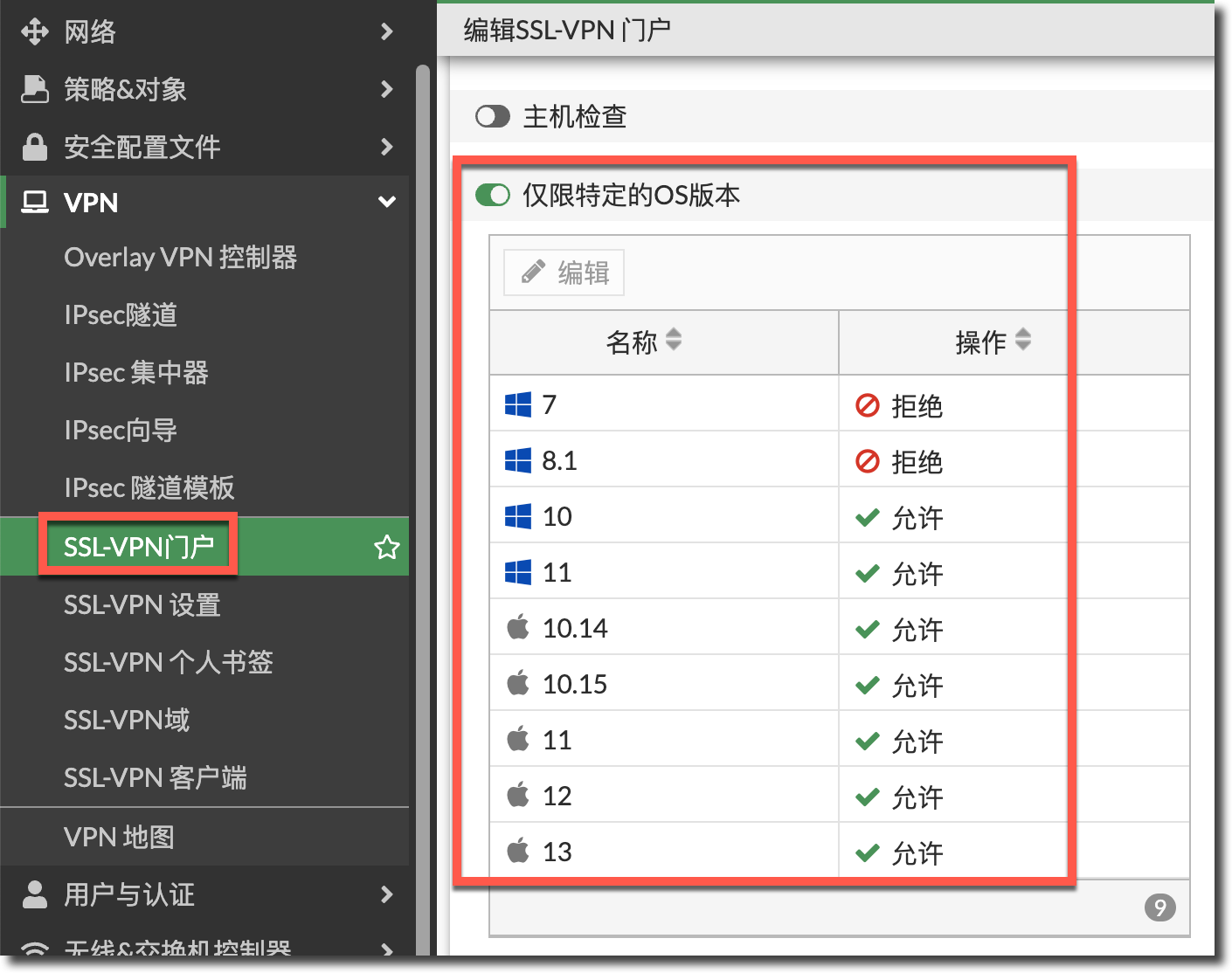Click the 编辑 button above the table
This screenshot has height=973, width=1232.
[x=564, y=273]
